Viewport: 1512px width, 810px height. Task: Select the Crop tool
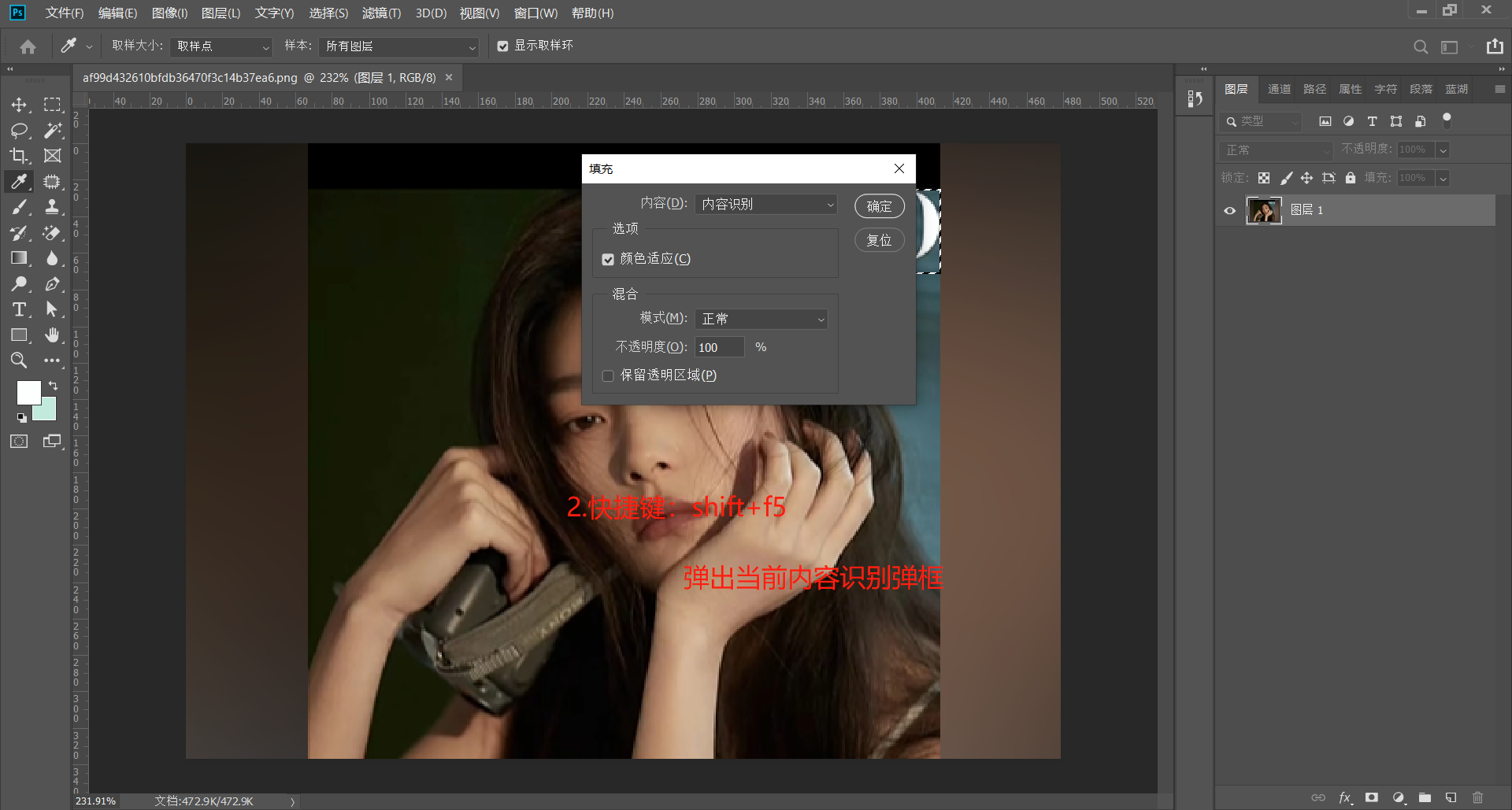click(19, 156)
